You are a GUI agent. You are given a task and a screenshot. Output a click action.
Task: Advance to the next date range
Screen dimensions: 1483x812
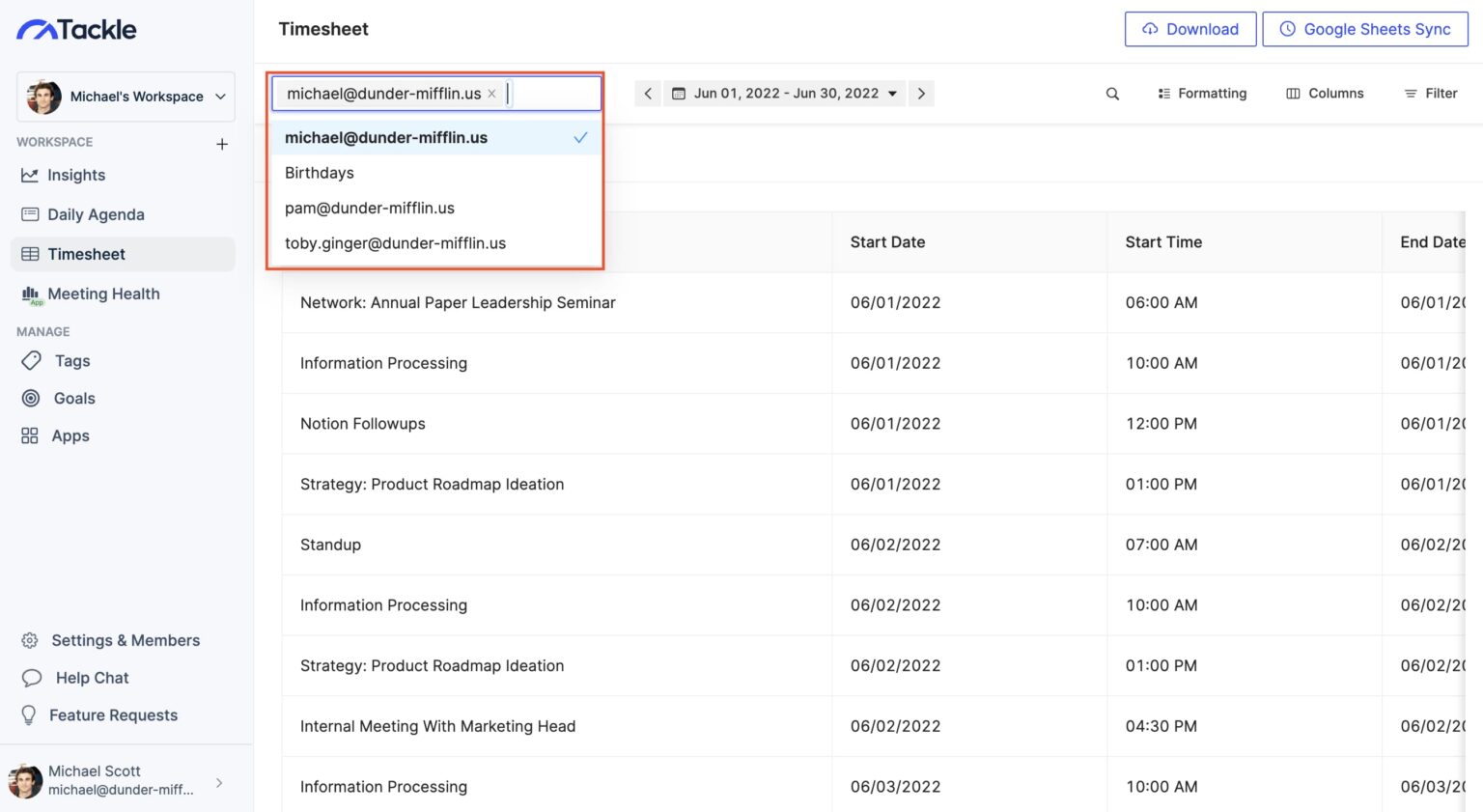pos(921,93)
